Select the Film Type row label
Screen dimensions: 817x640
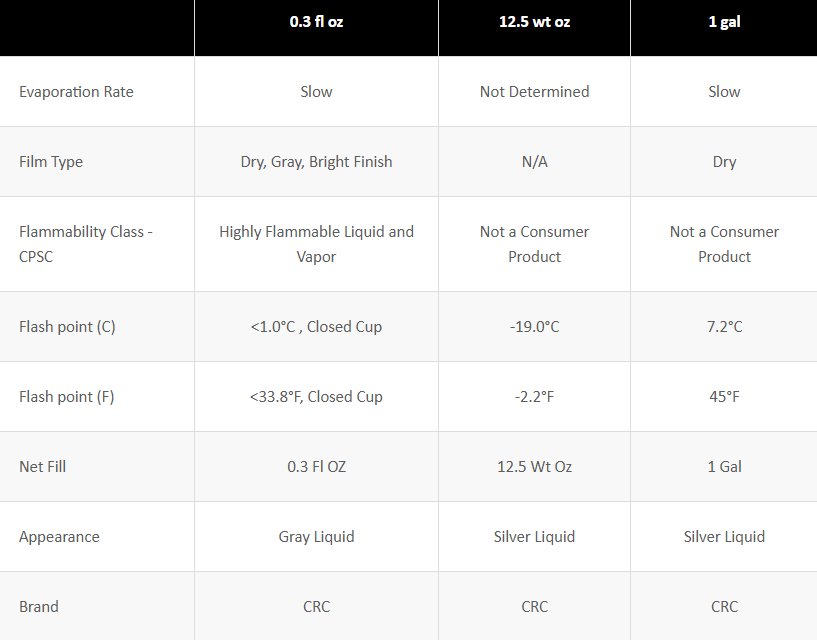click(51, 162)
